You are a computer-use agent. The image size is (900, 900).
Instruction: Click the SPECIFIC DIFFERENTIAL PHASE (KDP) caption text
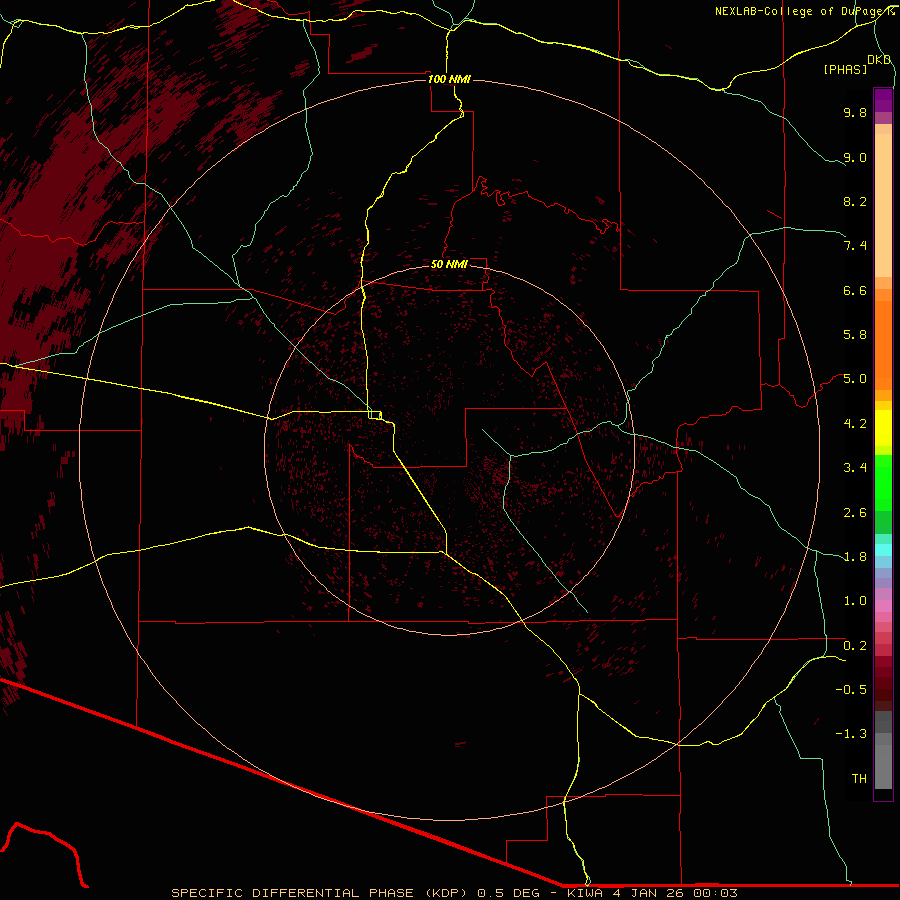tap(320, 893)
